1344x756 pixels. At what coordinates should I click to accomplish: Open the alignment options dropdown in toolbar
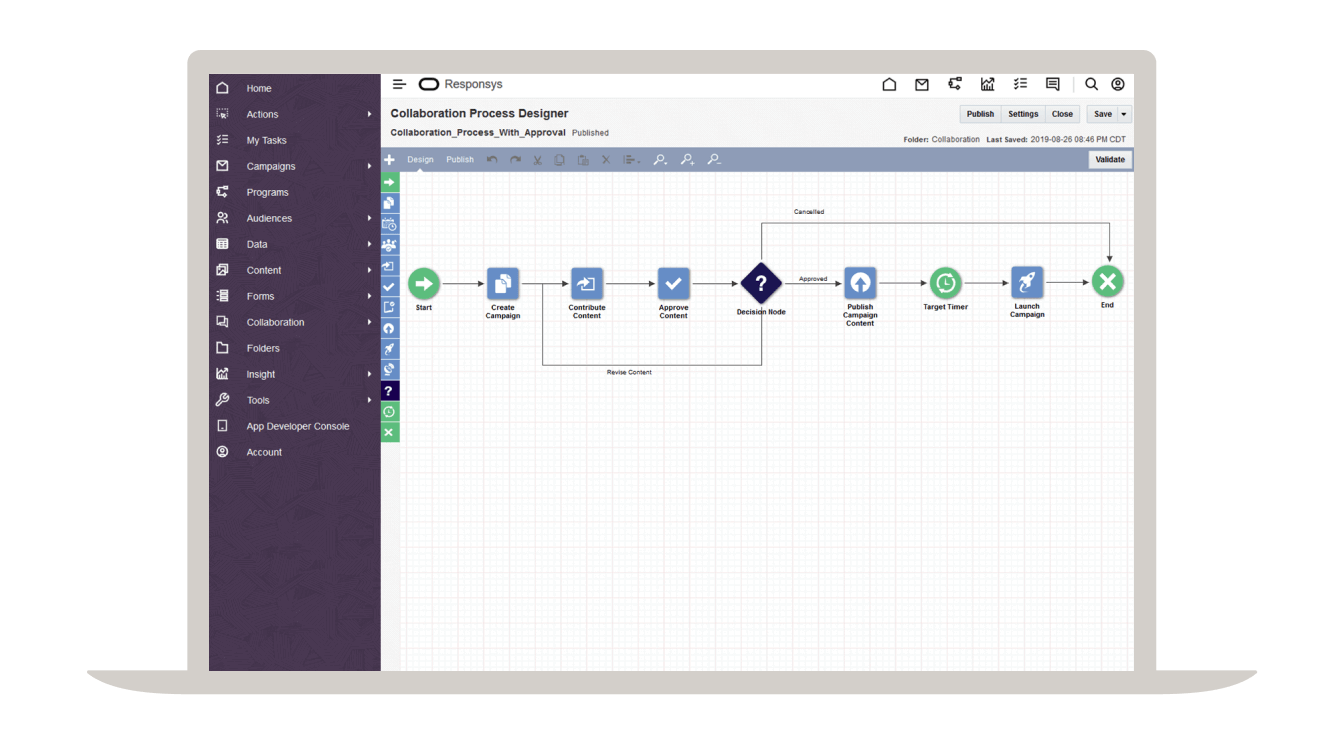pyautogui.click(x=631, y=160)
